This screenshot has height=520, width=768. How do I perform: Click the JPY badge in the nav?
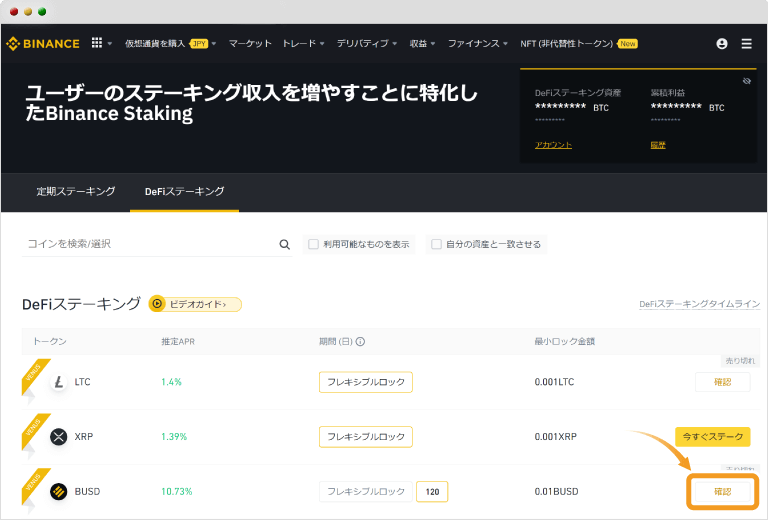[199, 44]
